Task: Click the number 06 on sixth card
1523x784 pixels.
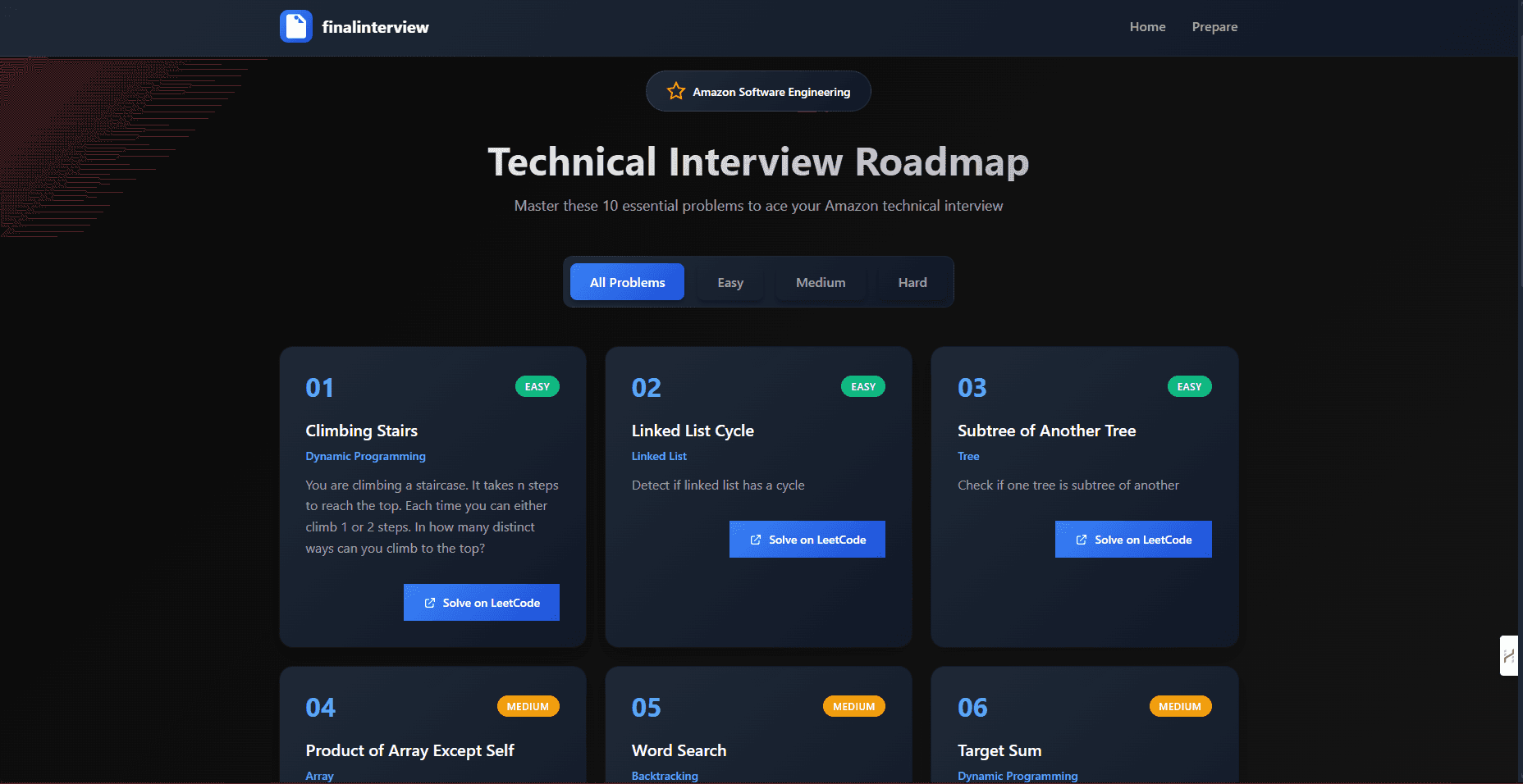Action: point(972,708)
